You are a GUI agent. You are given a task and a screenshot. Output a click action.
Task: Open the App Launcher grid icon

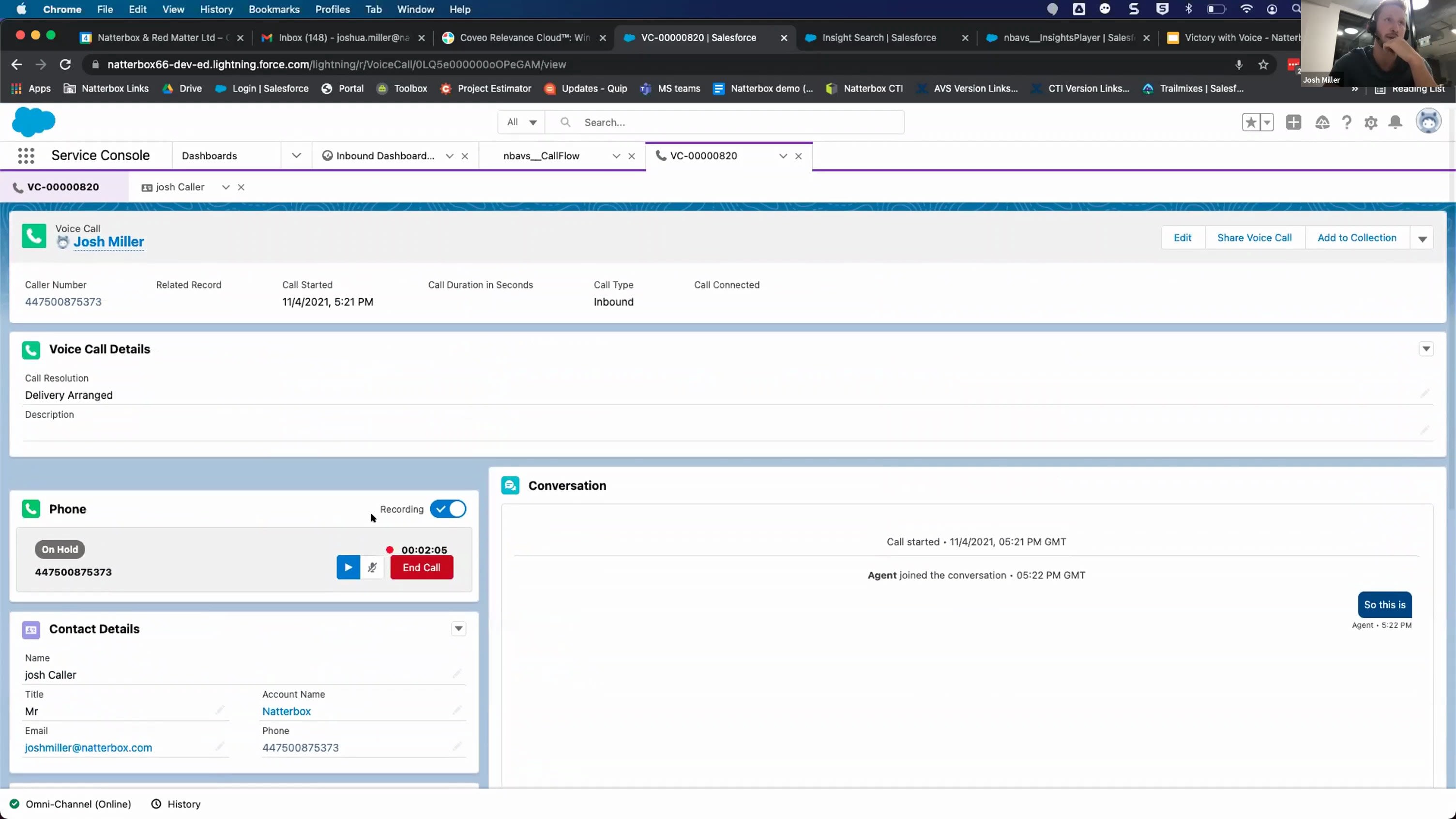[x=26, y=155]
